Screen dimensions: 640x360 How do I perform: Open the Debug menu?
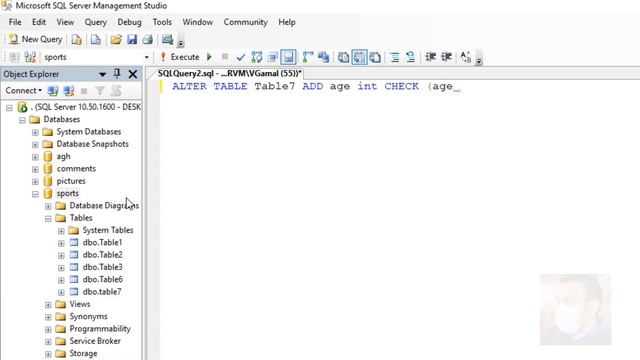(x=129, y=22)
